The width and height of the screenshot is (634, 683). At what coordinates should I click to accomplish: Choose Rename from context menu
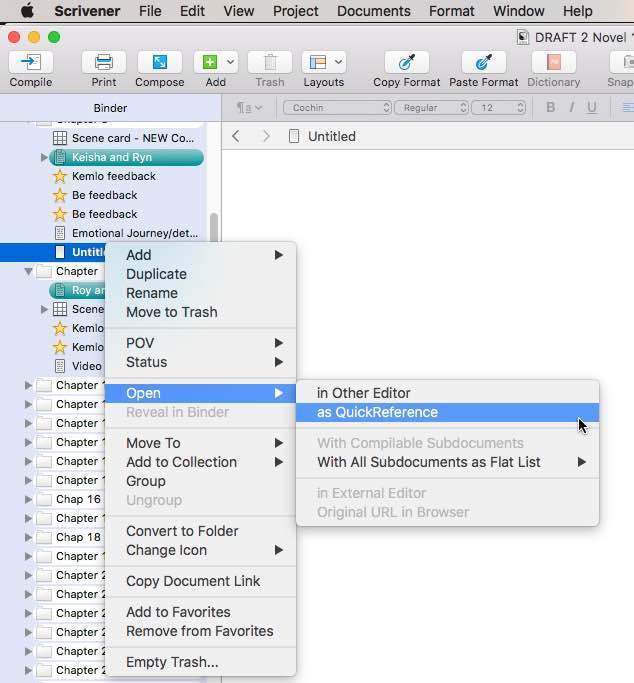tap(201, 293)
